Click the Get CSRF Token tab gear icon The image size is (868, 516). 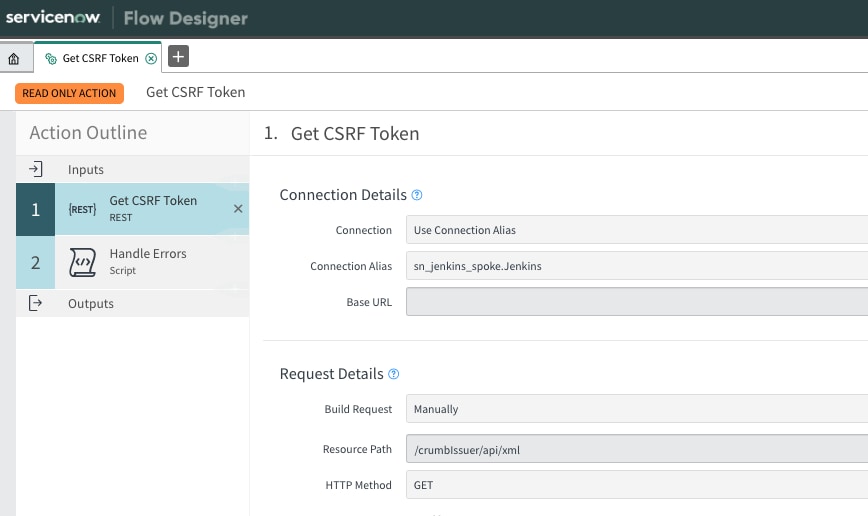click(51, 59)
